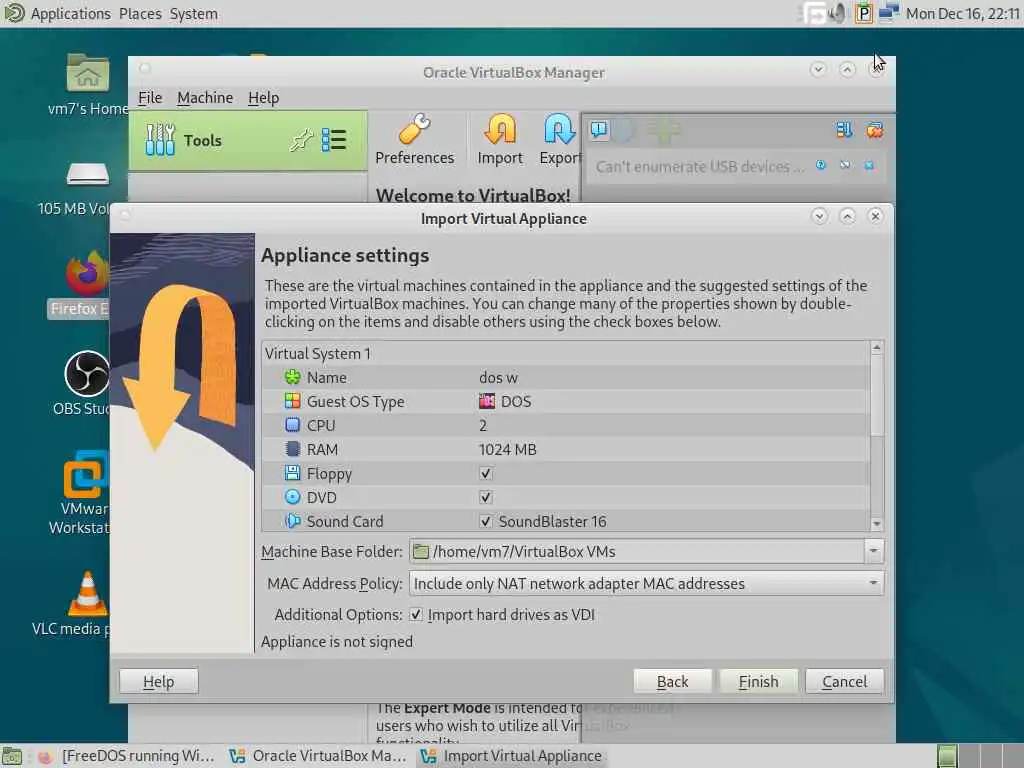Image resolution: width=1024 pixels, height=768 pixels.
Task: Open the Machine menu
Action: pyautogui.click(x=205, y=98)
